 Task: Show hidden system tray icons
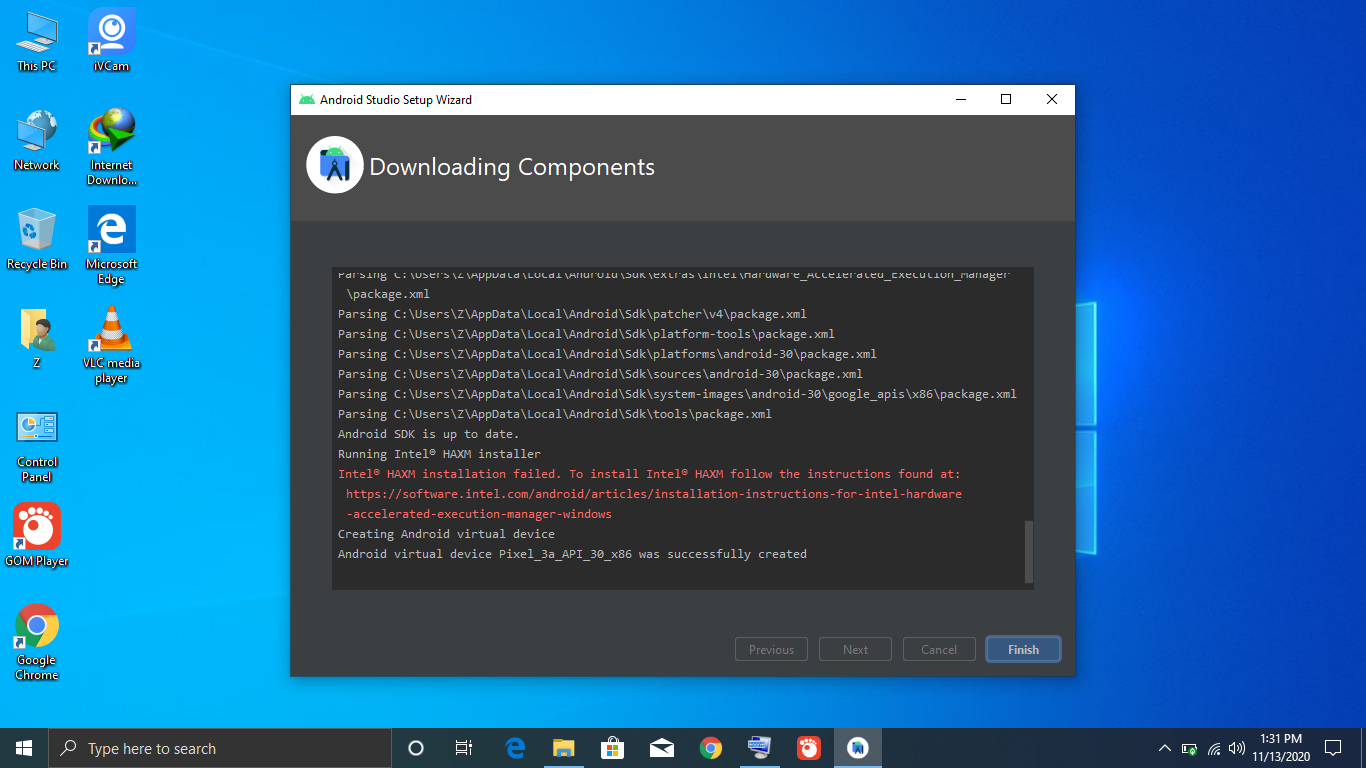(x=1165, y=748)
